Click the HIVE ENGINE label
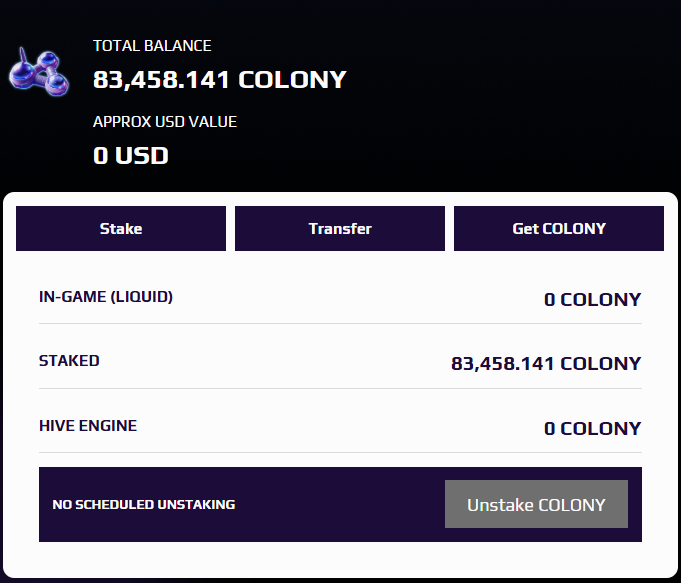681x583 pixels. coord(88,426)
